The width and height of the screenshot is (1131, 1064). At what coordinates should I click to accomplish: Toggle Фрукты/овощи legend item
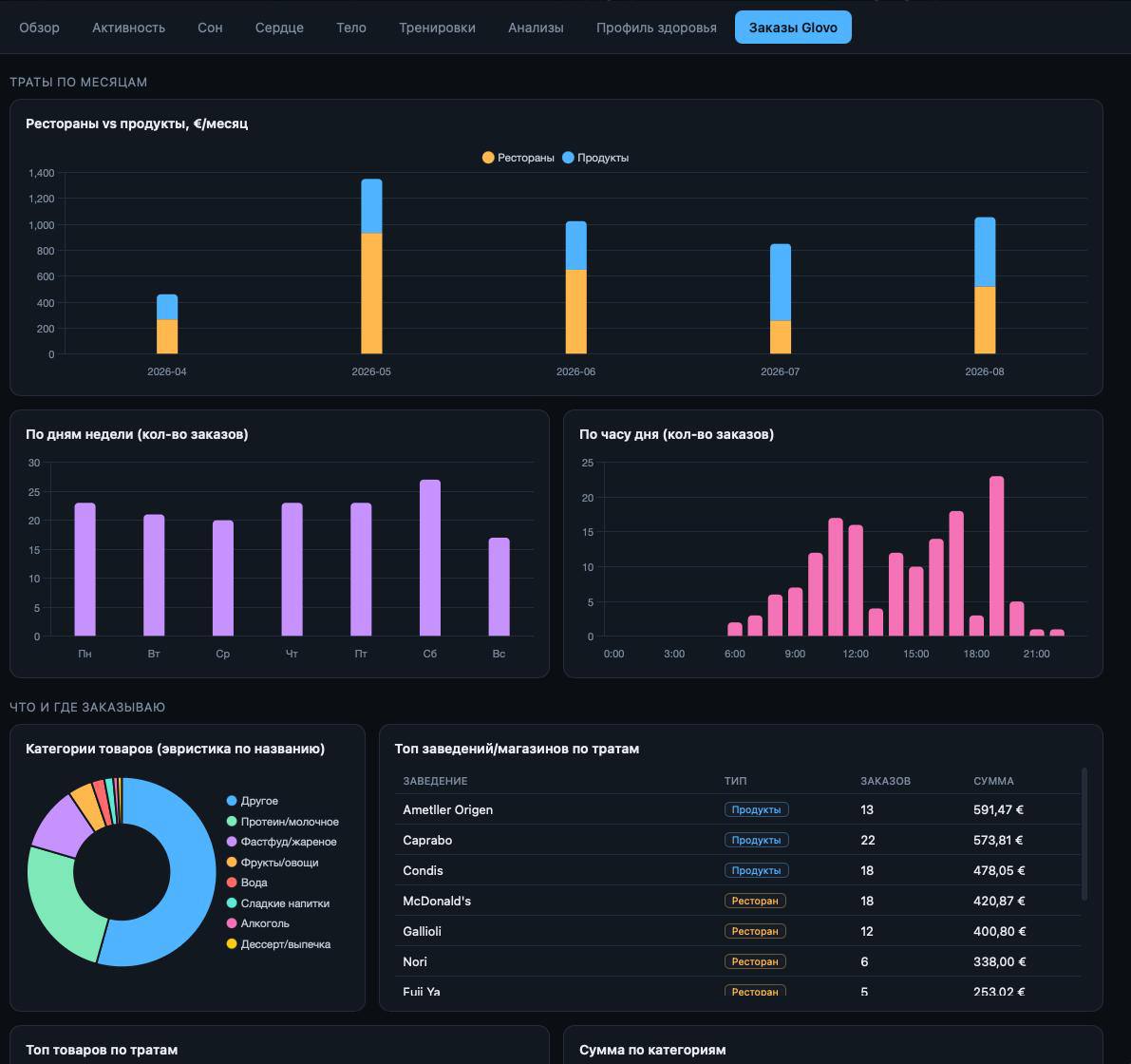(x=273, y=862)
